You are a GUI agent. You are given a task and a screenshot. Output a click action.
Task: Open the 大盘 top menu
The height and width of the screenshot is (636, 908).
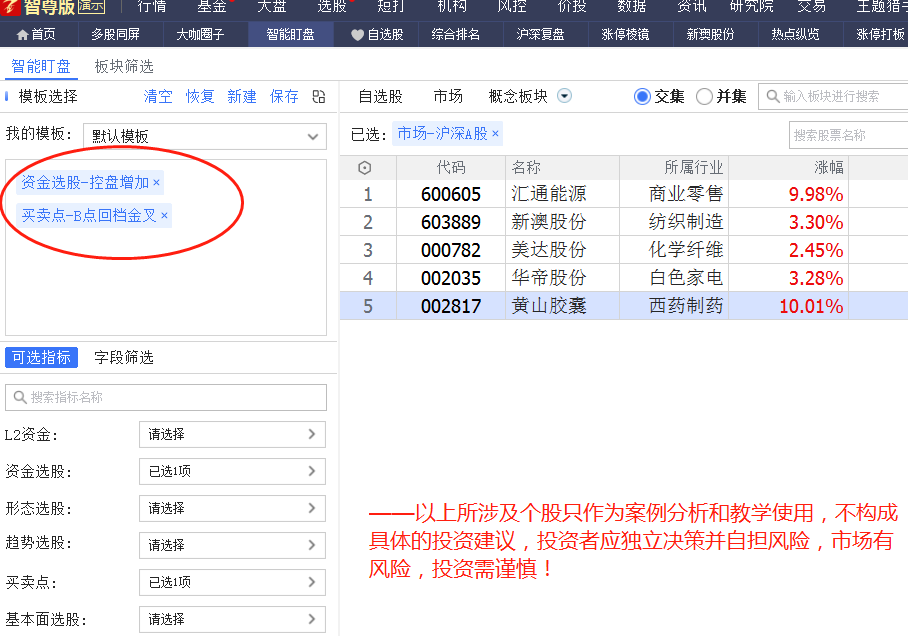[272, 6]
